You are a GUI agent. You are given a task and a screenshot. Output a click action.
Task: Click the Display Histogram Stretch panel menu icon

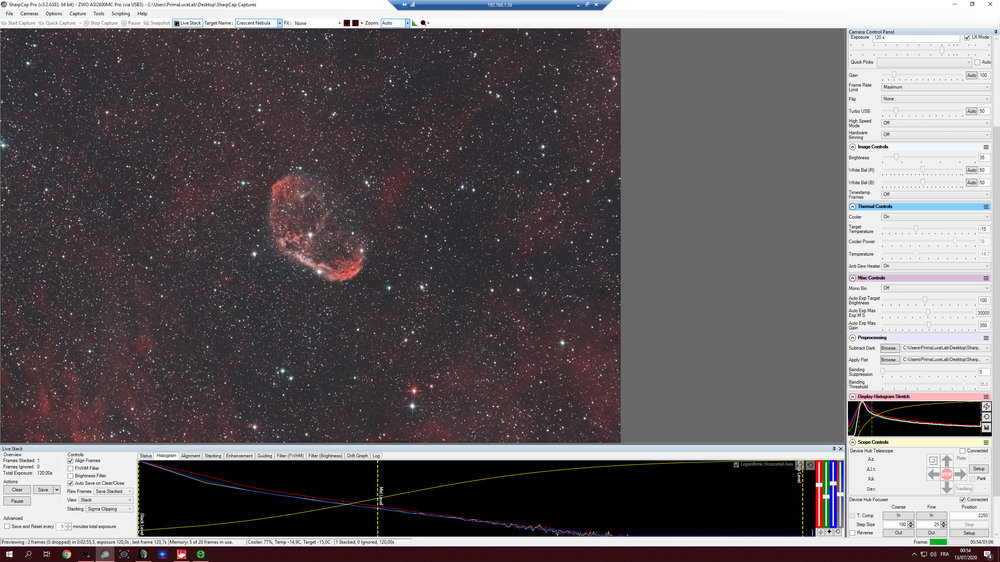986,396
